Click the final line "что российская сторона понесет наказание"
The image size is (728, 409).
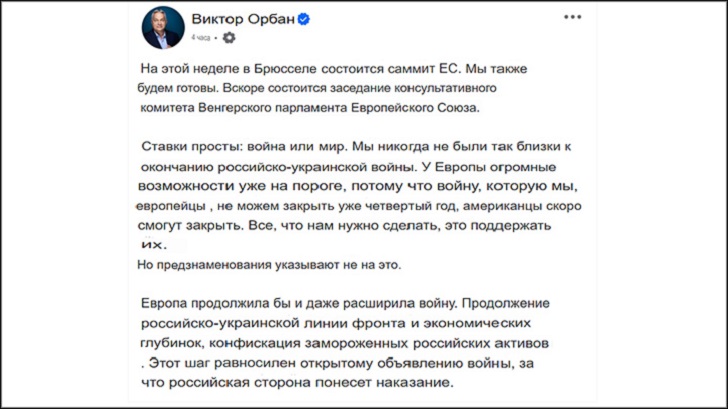coord(297,383)
